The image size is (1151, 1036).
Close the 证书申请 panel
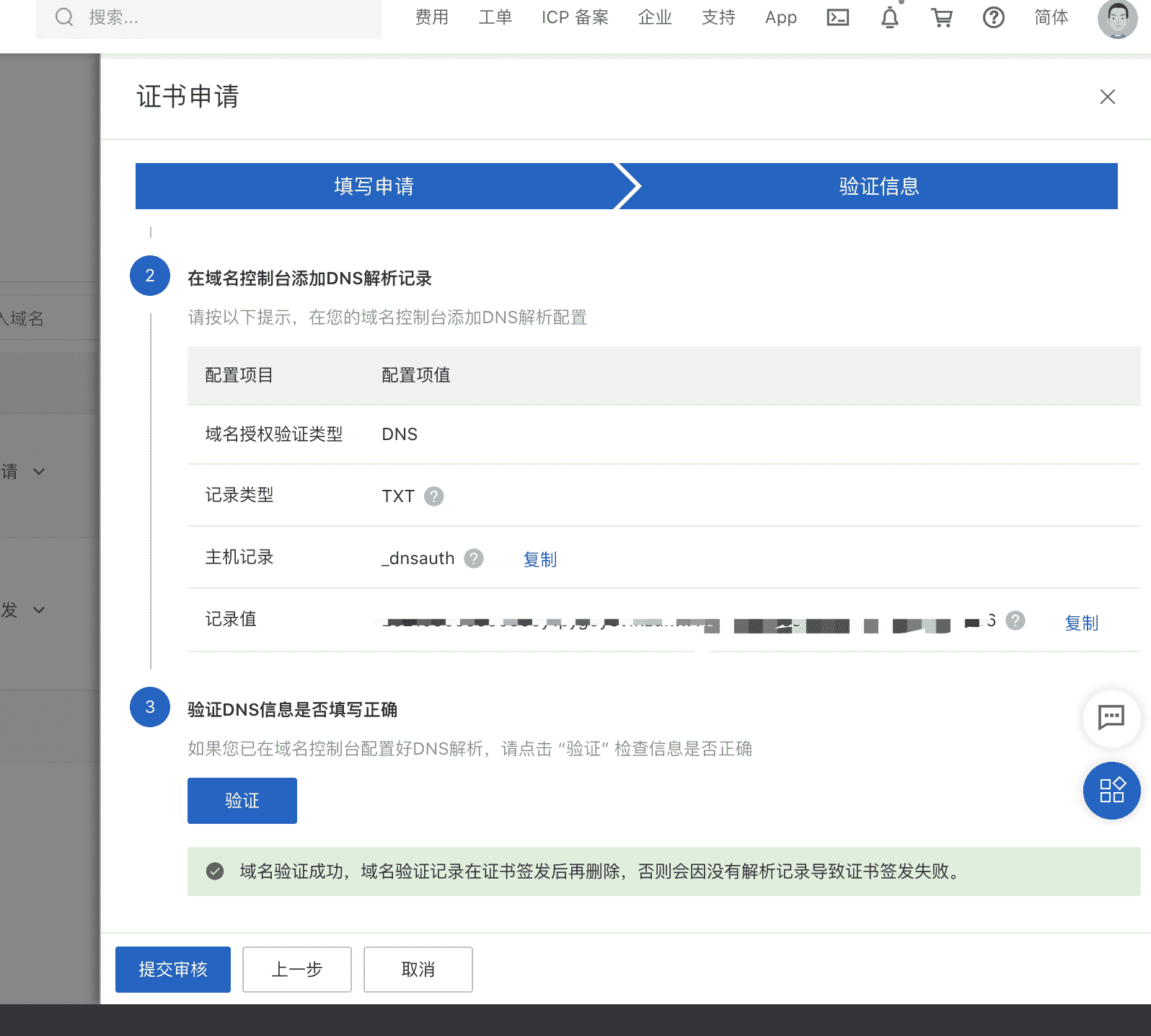(1108, 97)
